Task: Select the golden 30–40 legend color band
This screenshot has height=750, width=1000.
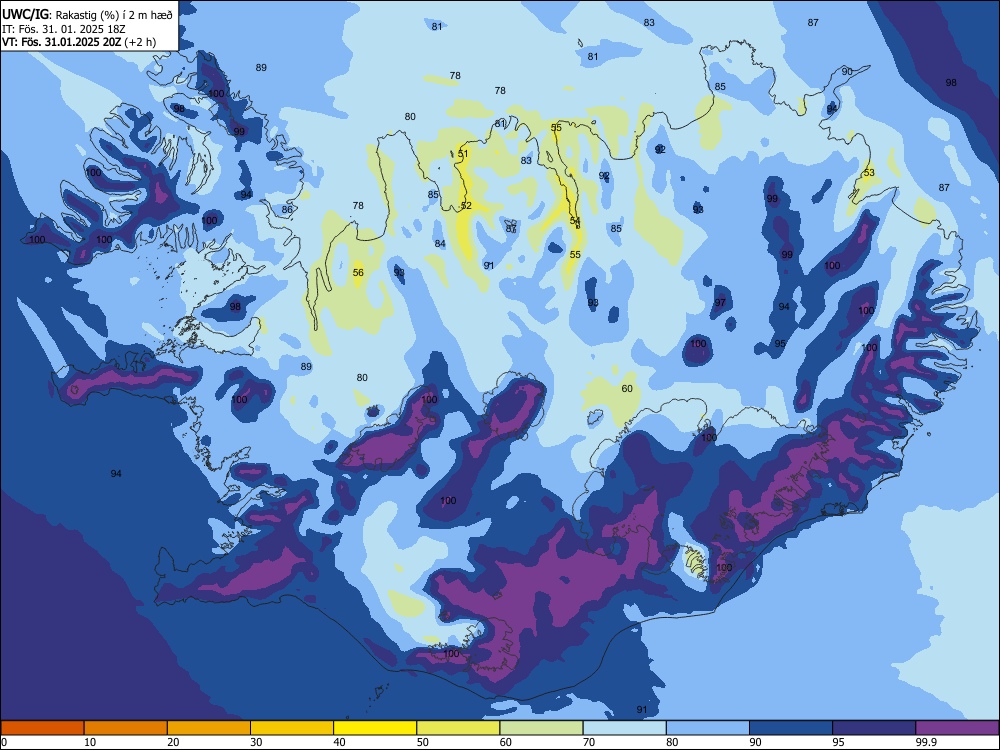Action: click(292, 728)
